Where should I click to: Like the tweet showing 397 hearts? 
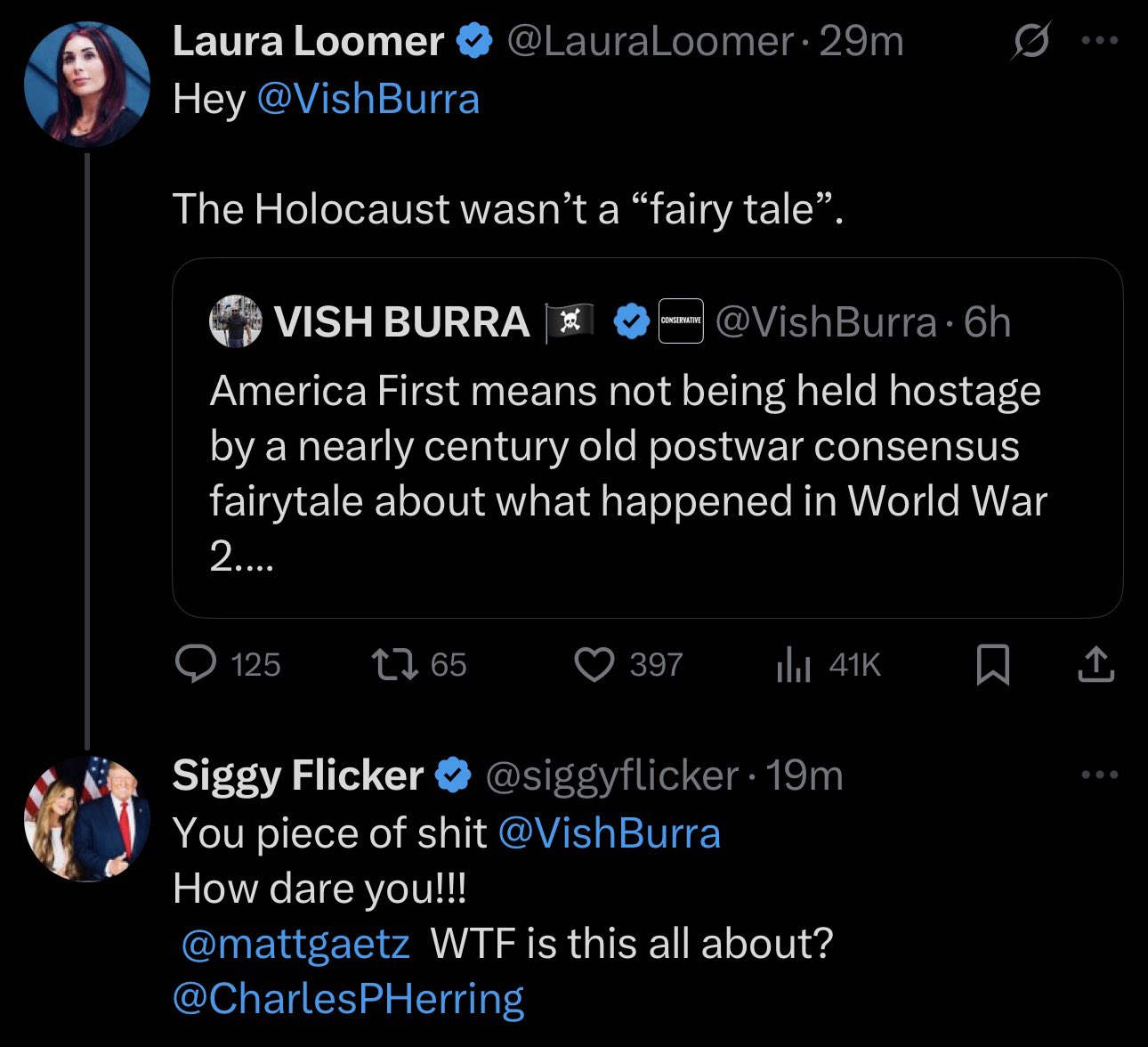click(x=594, y=664)
